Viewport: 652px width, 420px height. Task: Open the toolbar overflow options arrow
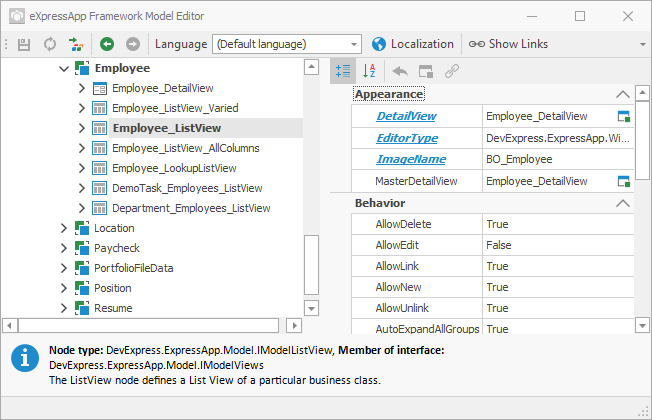[x=643, y=44]
